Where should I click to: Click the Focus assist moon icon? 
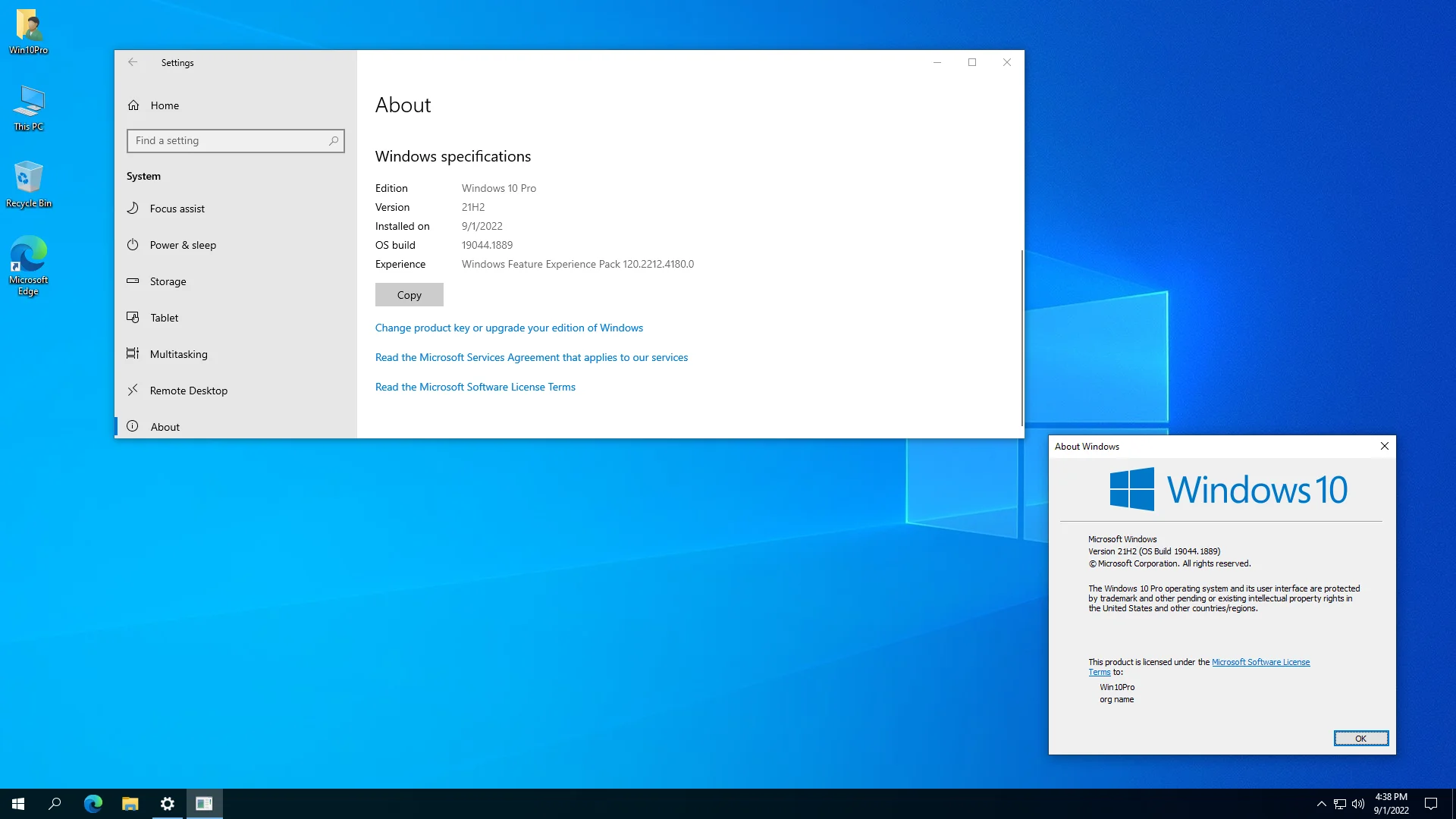133,208
